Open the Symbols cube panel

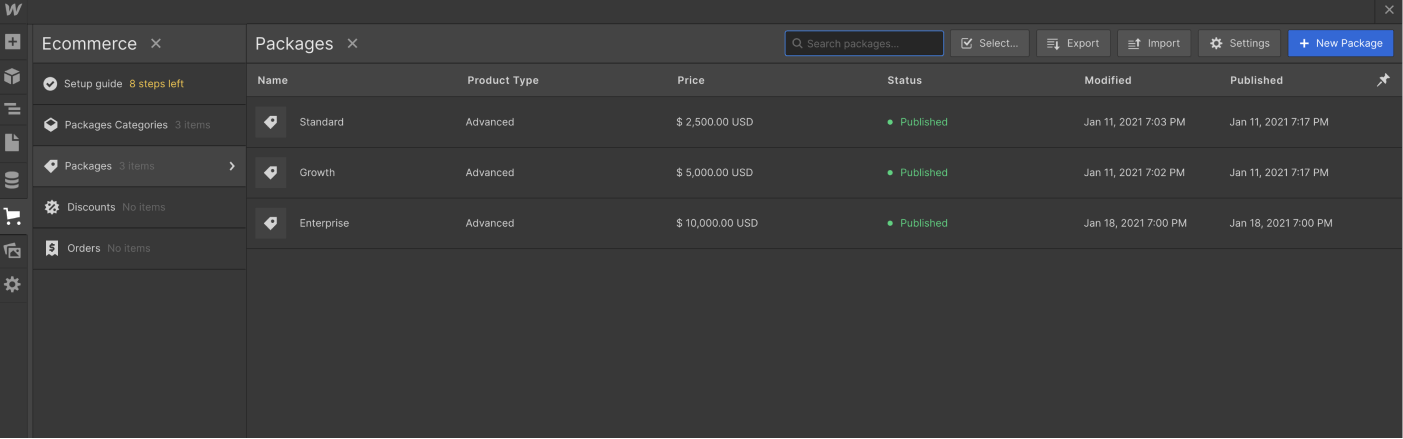click(12, 76)
